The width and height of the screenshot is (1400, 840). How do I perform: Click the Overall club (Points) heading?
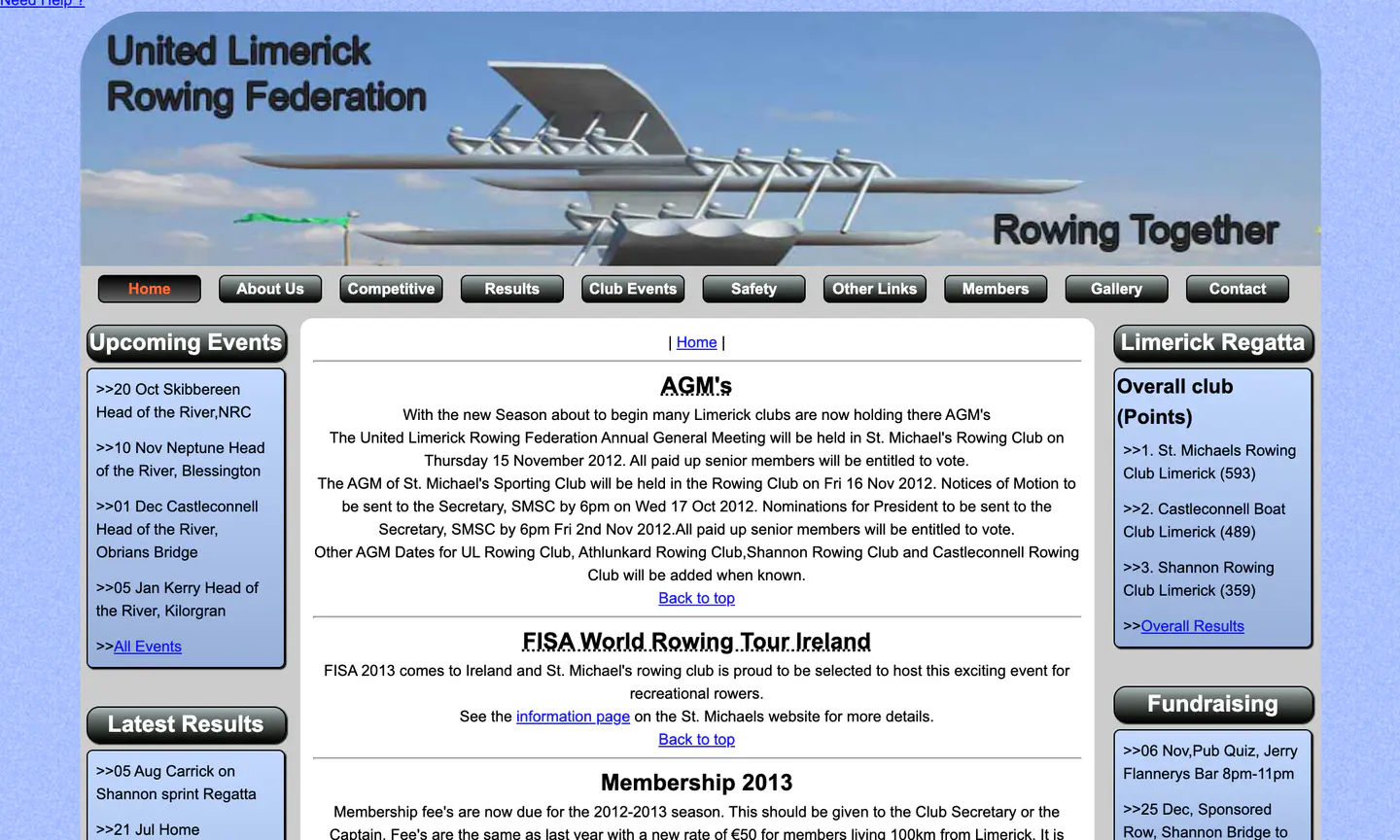[x=1174, y=402]
